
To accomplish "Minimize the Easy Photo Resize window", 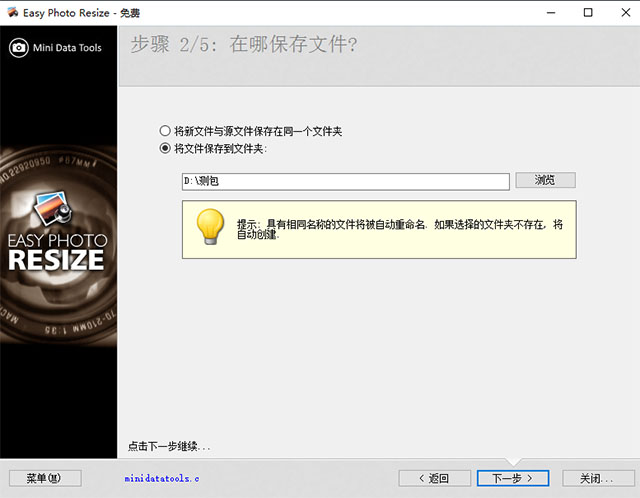I will (x=551, y=13).
